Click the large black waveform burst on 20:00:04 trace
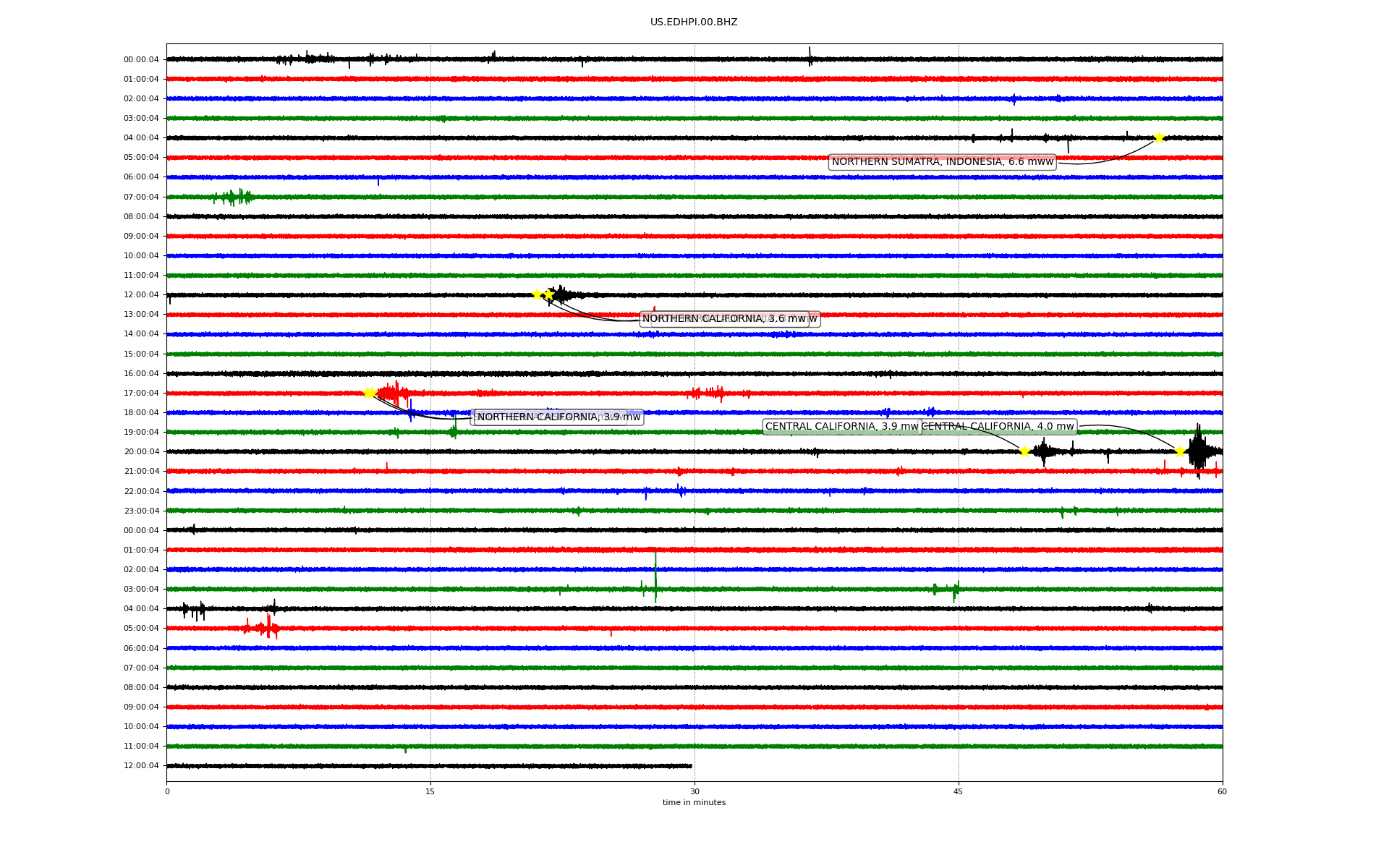The image size is (1389, 868). [1198, 451]
